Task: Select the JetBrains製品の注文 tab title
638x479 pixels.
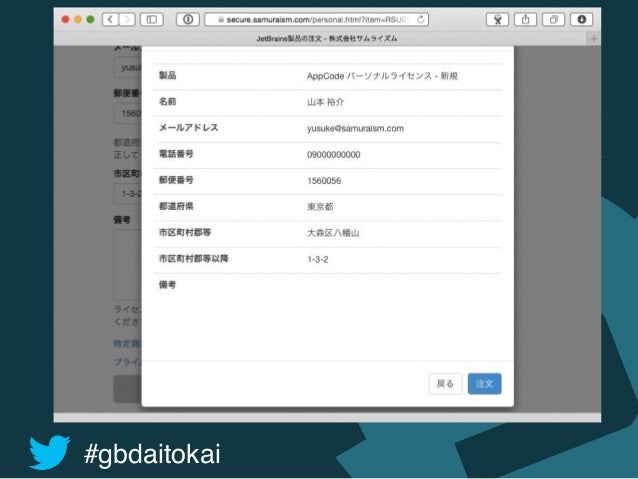Action: (327, 39)
